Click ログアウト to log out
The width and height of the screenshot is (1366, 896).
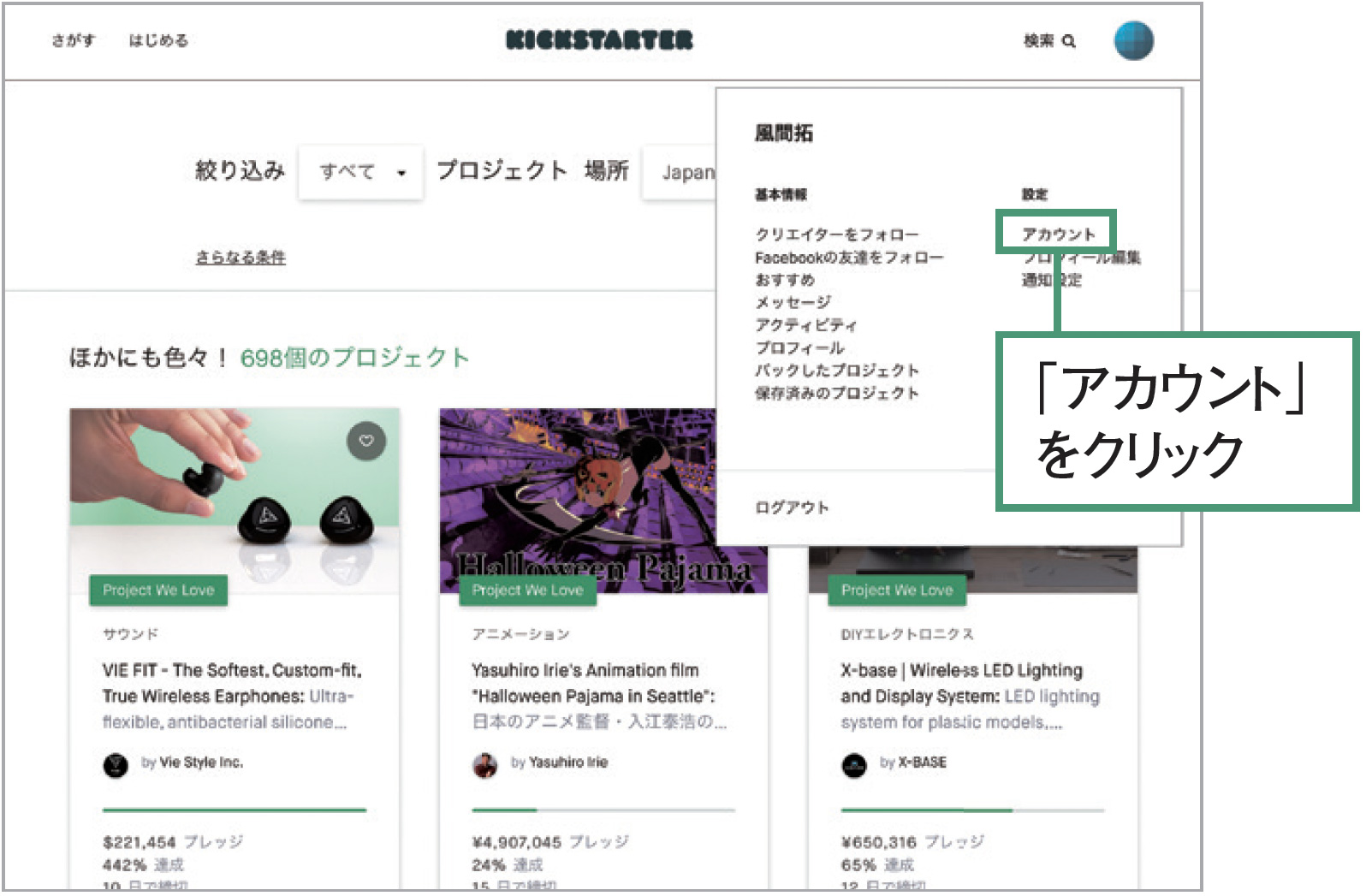point(792,507)
